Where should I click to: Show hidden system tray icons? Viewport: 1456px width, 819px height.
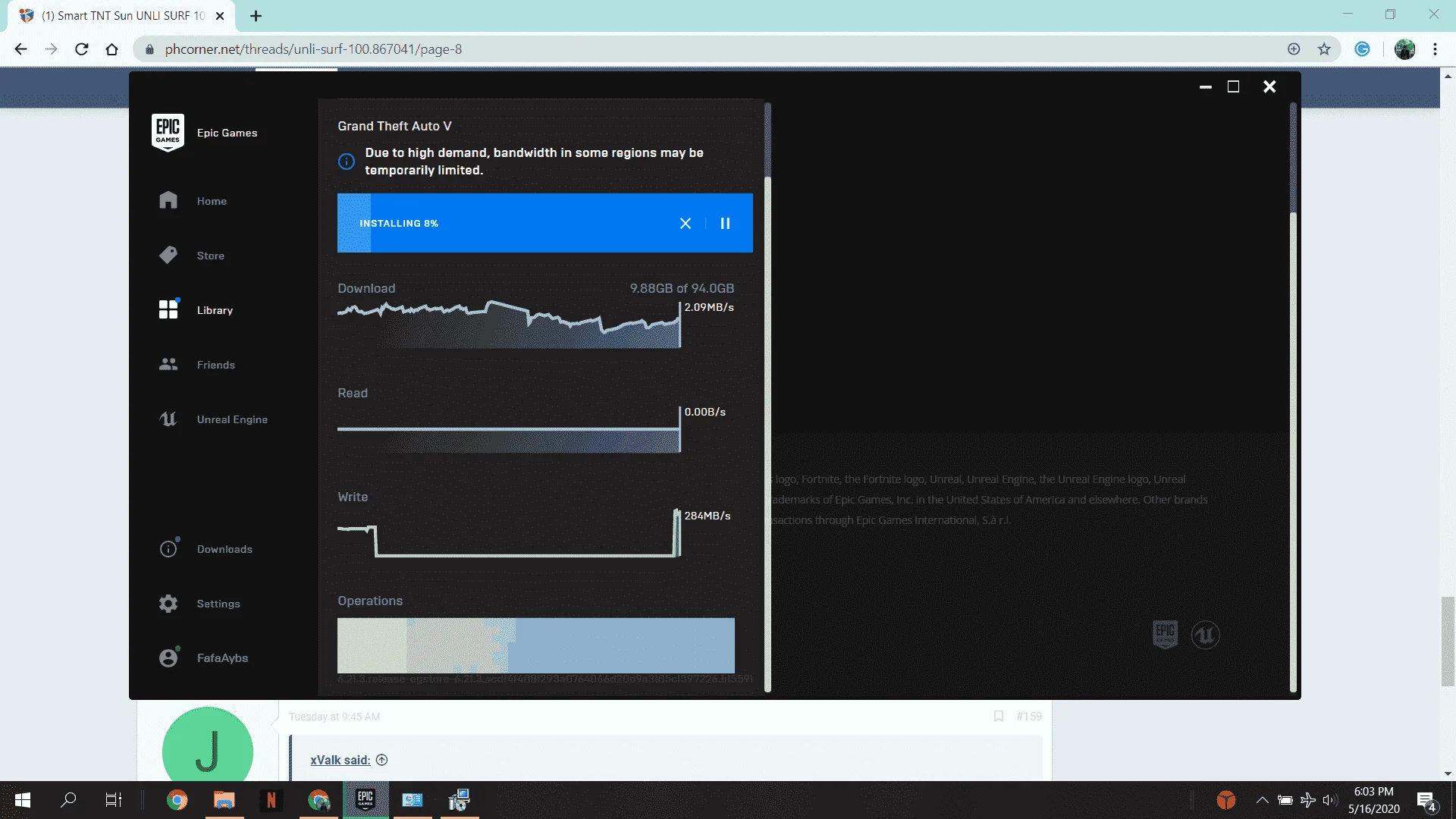1262,800
